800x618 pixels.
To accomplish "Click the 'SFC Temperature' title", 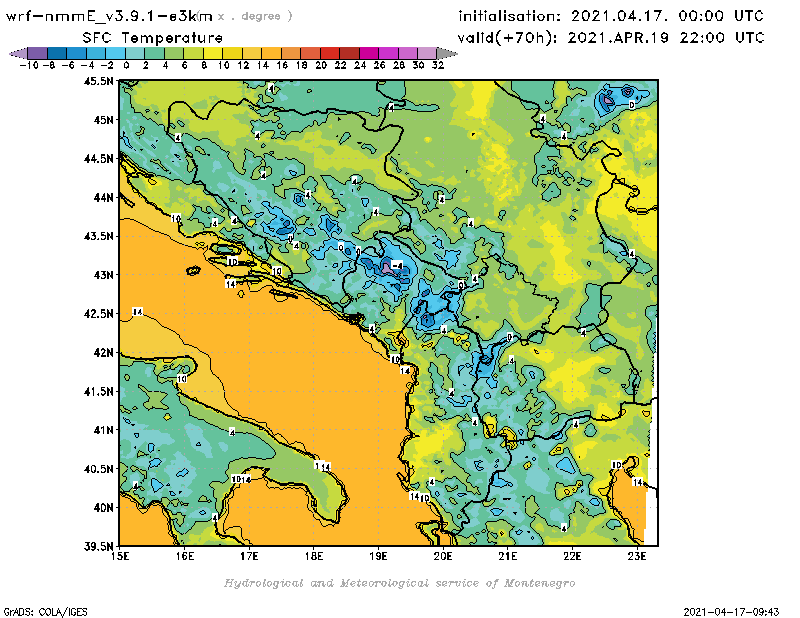I will point(153,38).
